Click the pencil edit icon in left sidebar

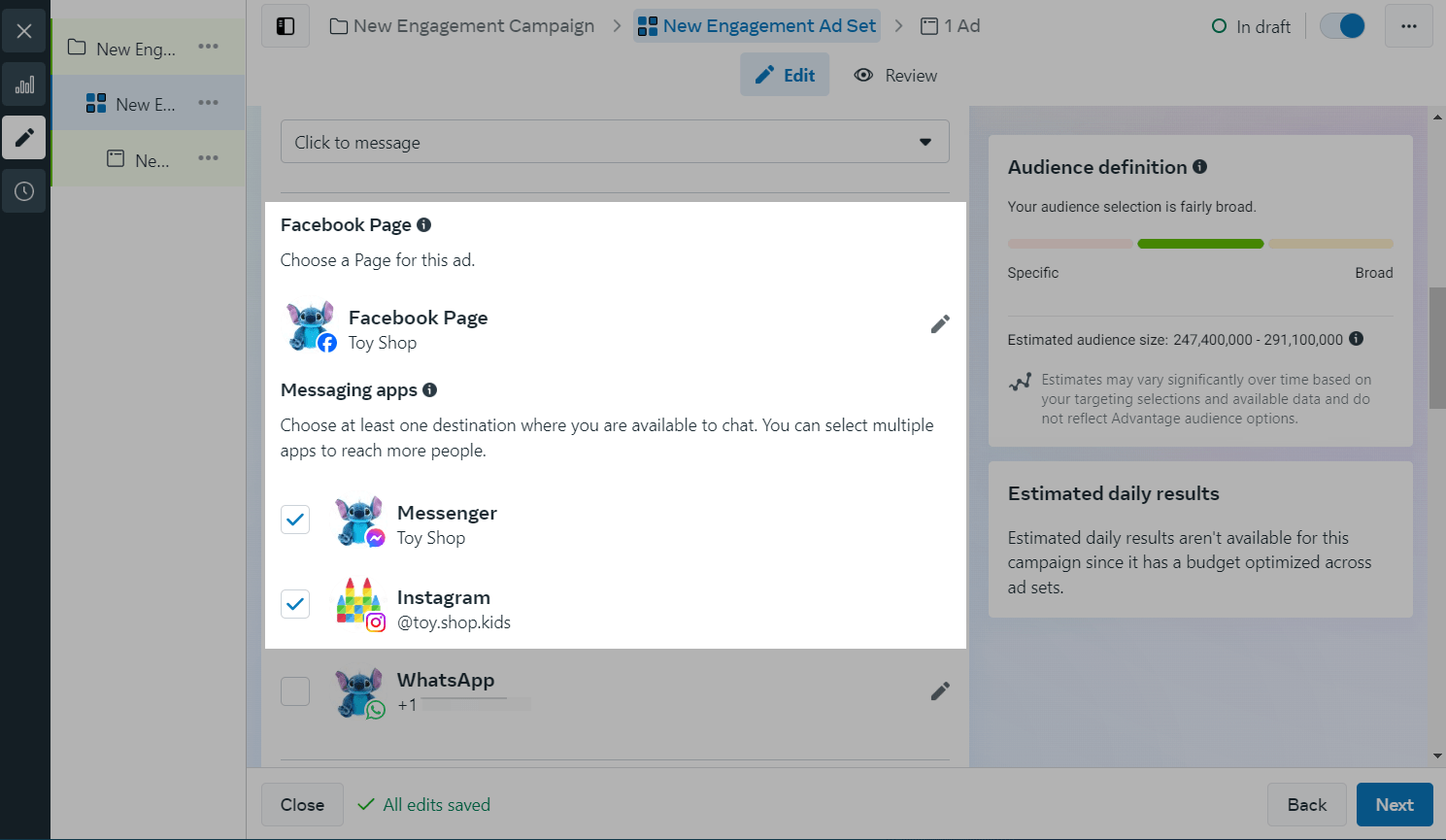tap(24, 137)
